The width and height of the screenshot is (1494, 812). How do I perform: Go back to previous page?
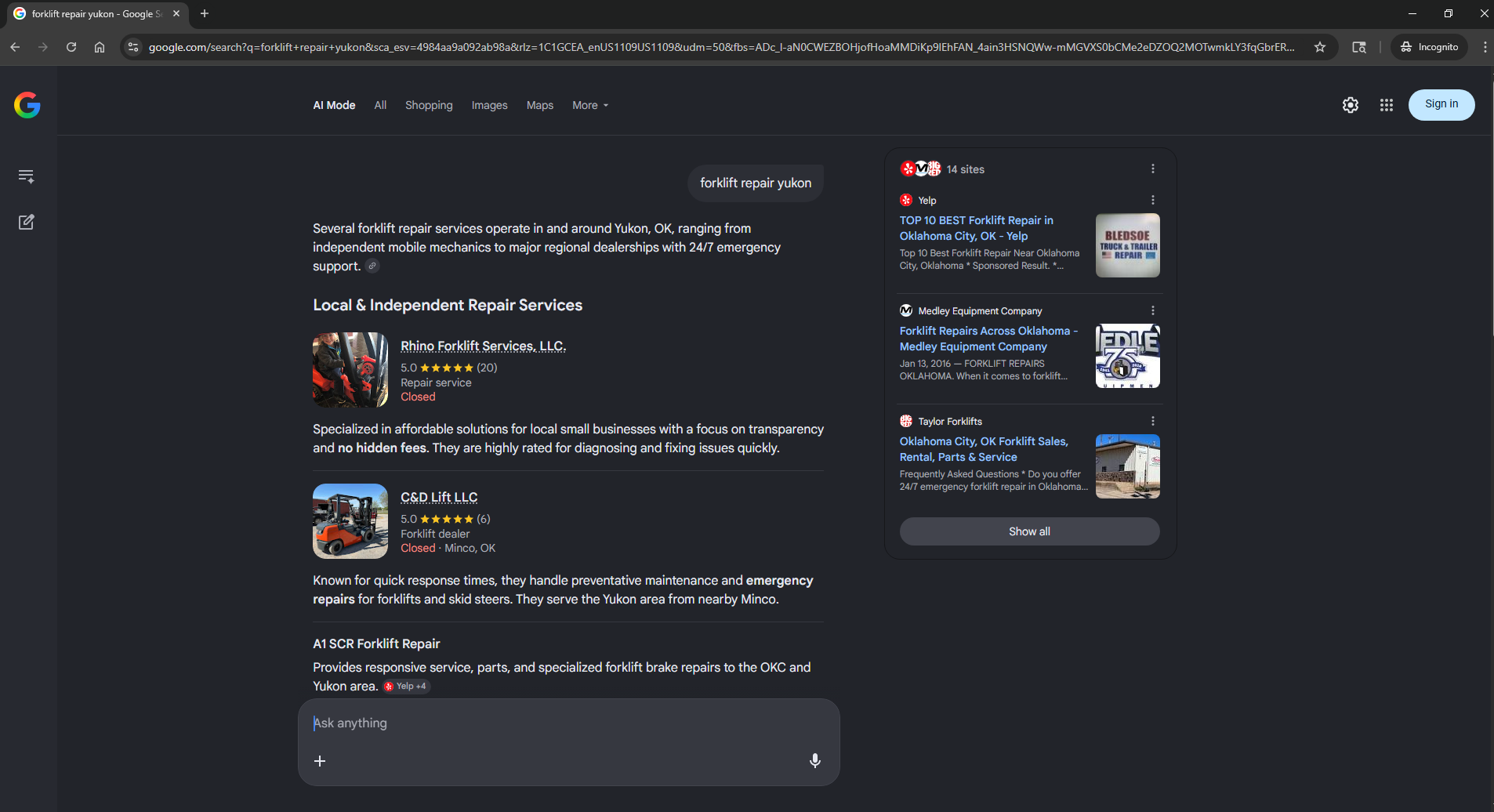click(15, 47)
